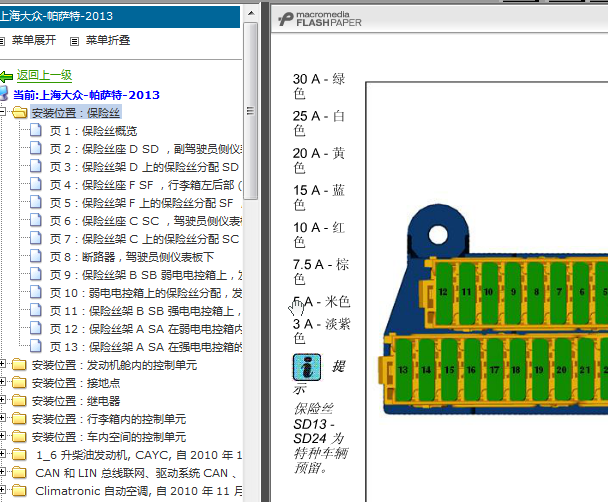The height and width of the screenshot is (502, 608).
Task: Click document icon for 页 4 保险丝座 F SF
Action: [36, 184]
